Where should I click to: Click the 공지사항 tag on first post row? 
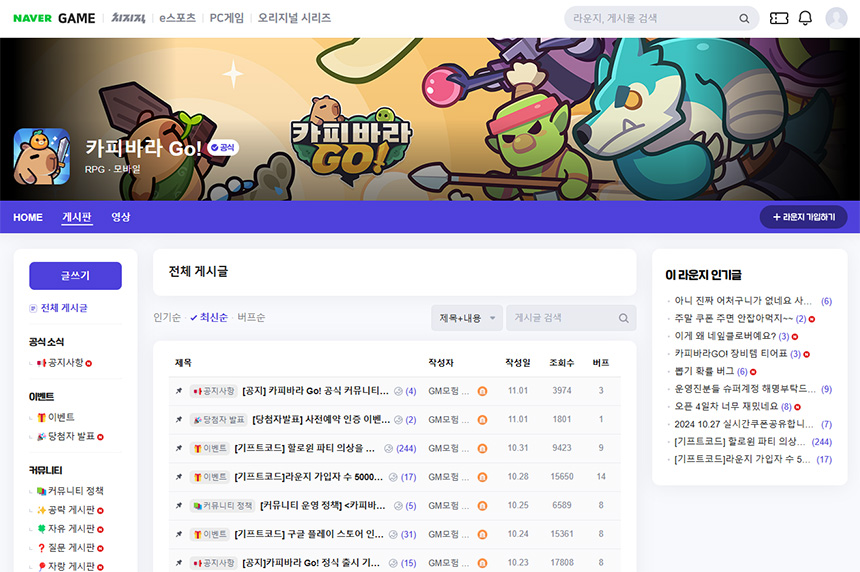point(214,391)
